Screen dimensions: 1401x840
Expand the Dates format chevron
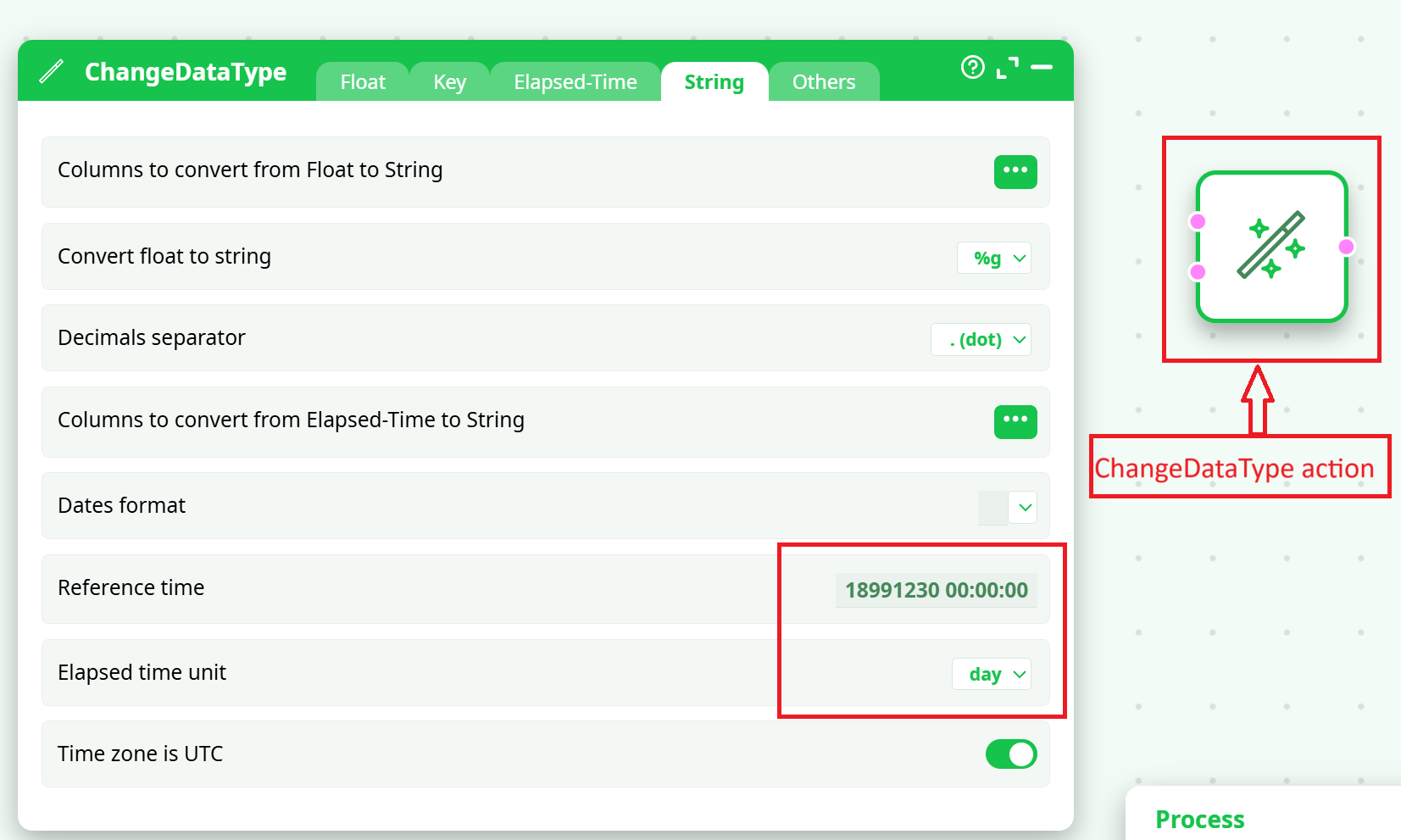point(1024,508)
